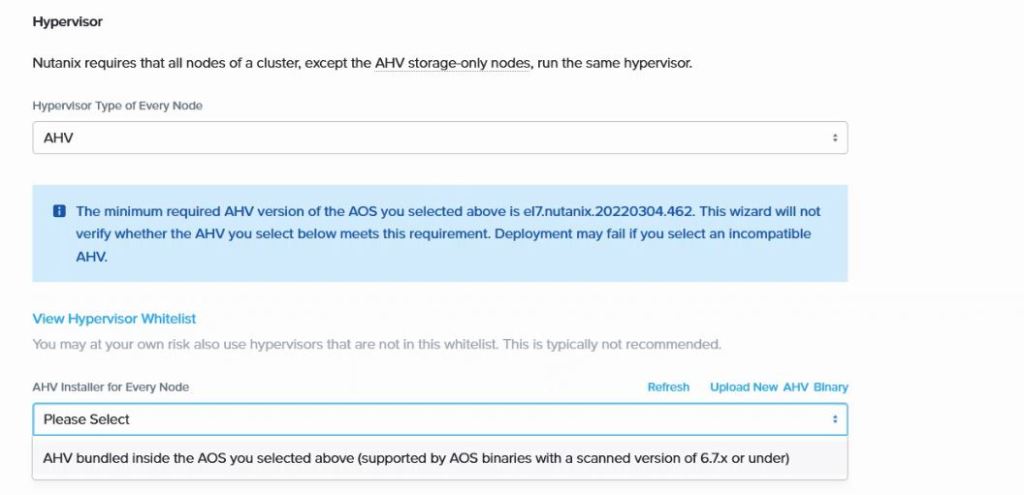Click the Hypervisor section heading

pyautogui.click(x=67, y=21)
